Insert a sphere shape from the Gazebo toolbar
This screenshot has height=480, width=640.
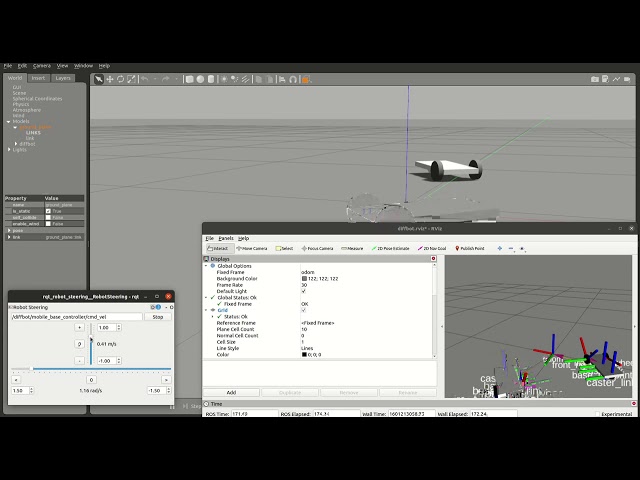[x=200, y=79]
